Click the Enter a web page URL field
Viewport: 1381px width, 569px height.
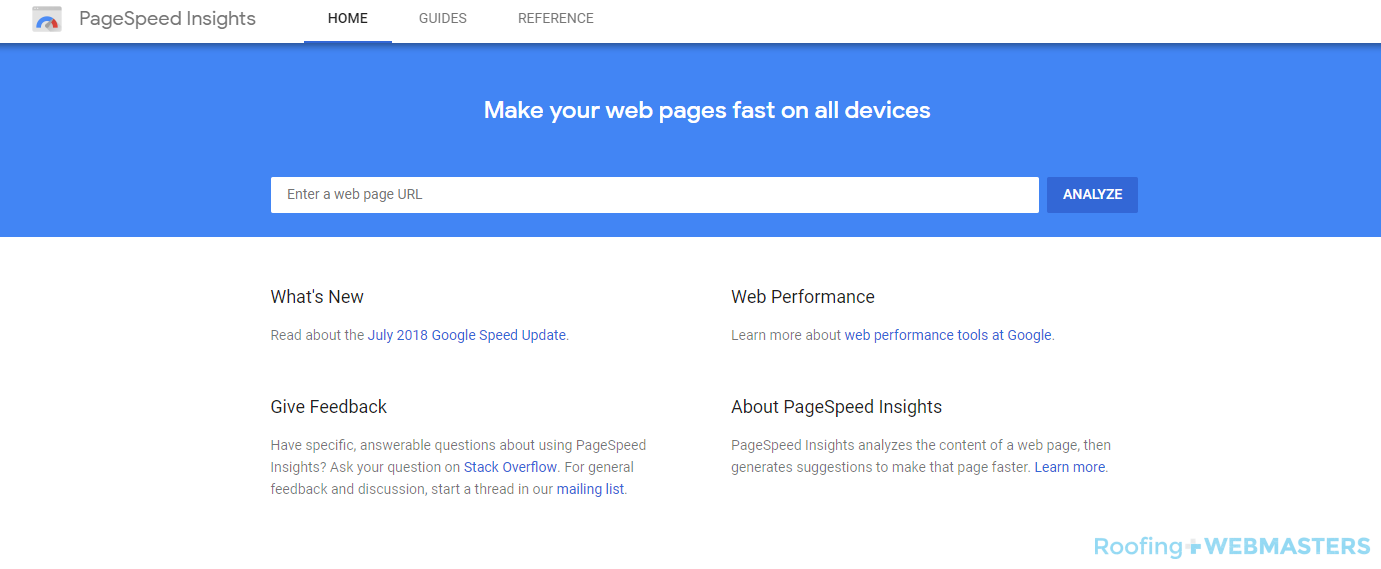(654, 195)
